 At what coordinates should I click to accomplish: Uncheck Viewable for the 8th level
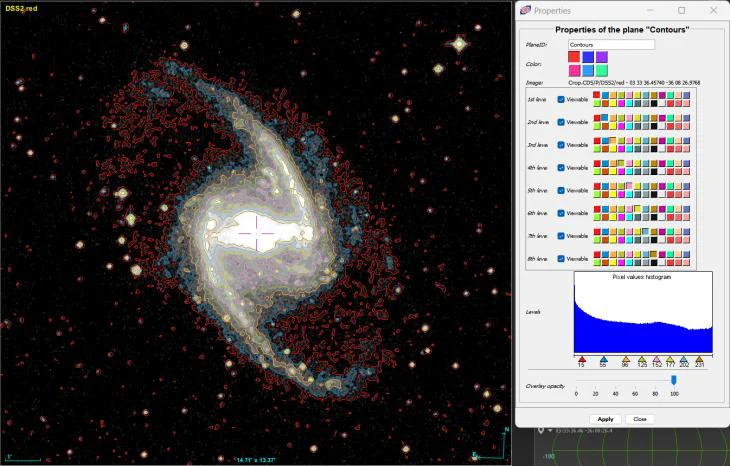coord(561,259)
